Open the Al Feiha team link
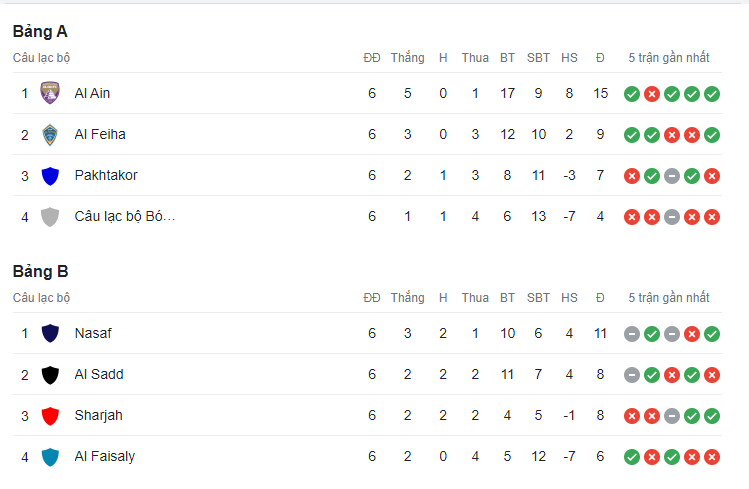 [100, 134]
